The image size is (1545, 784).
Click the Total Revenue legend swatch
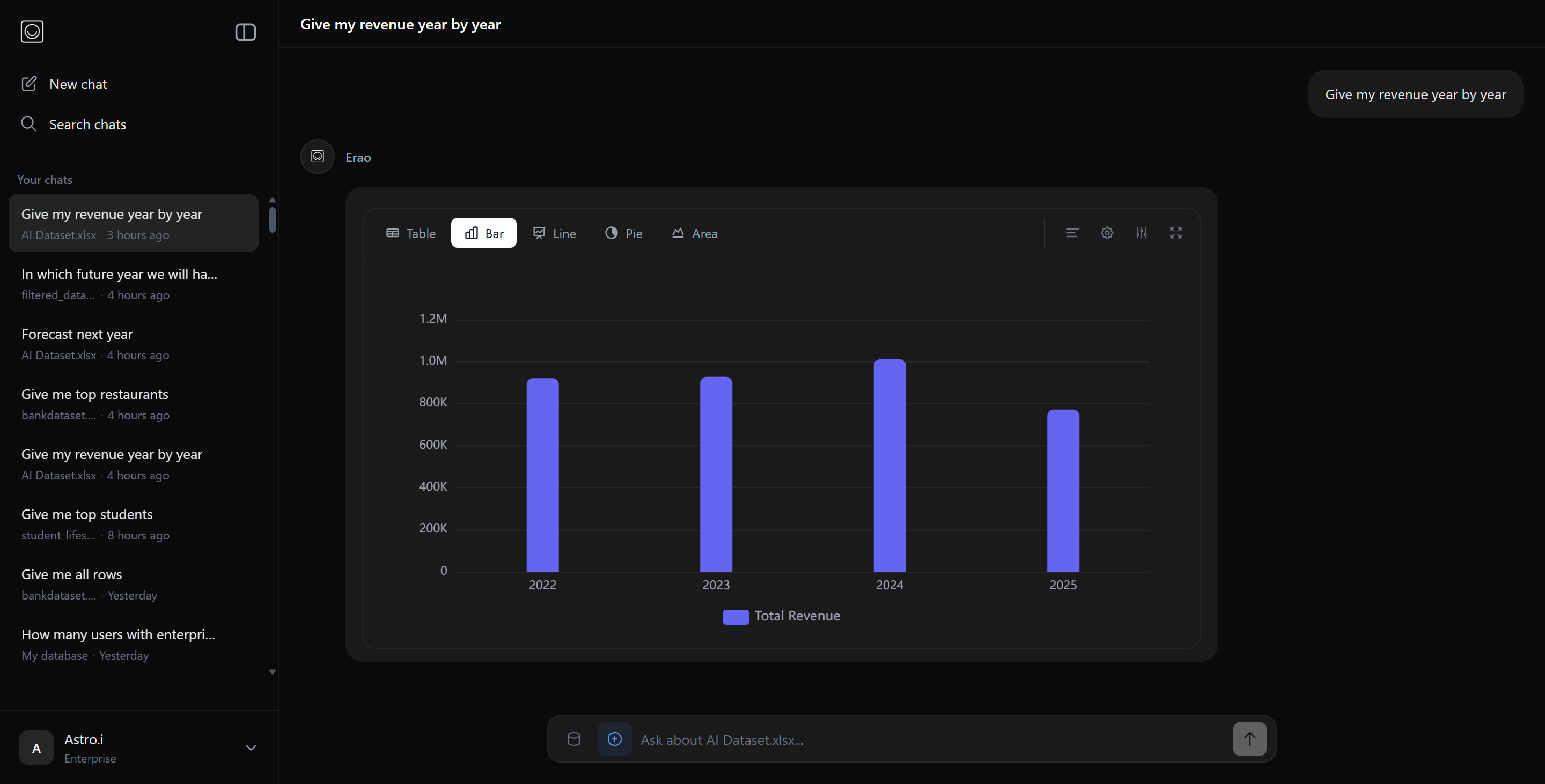point(735,616)
